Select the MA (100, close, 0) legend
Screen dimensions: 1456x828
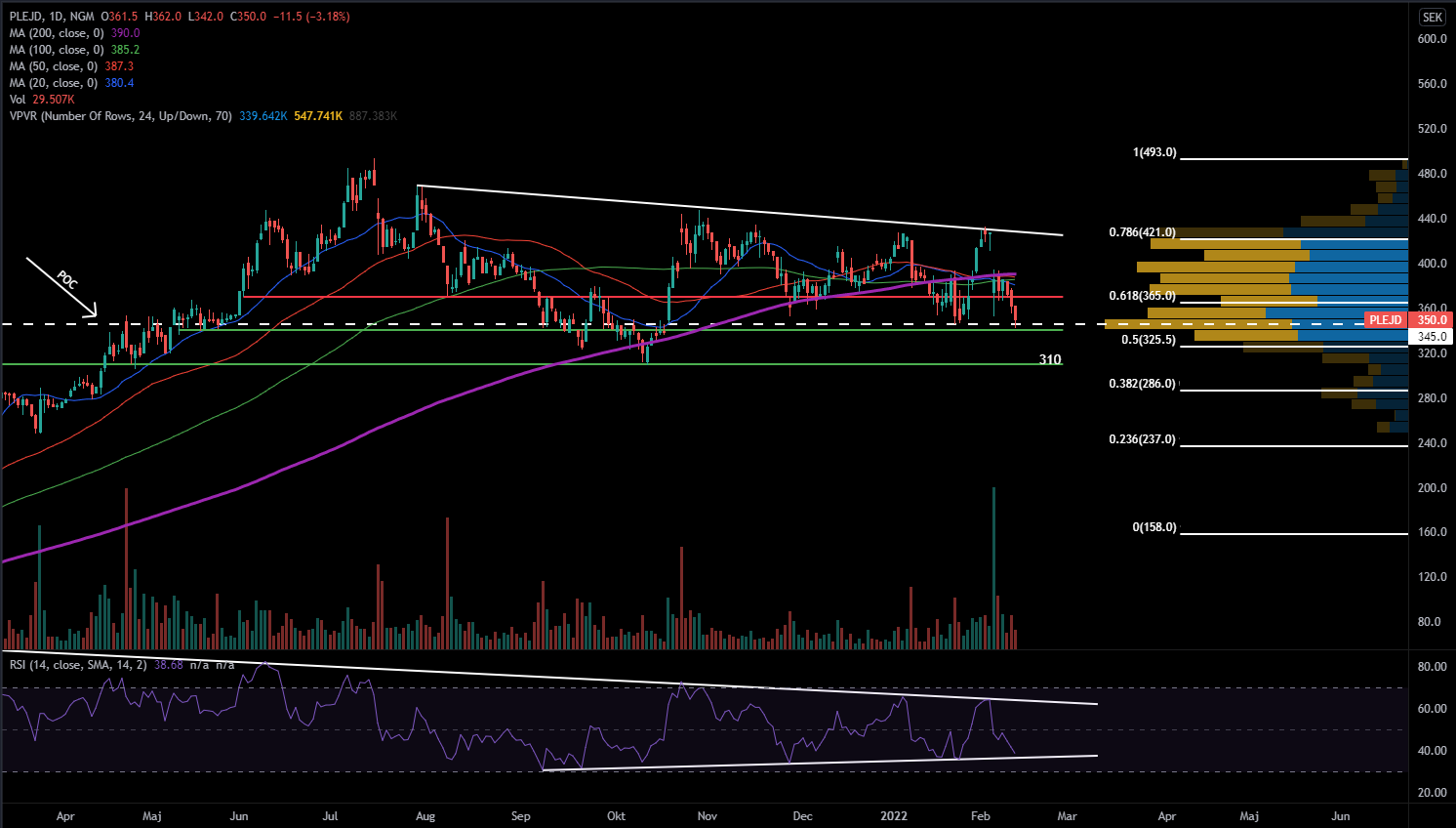pyautogui.click(x=57, y=50)
